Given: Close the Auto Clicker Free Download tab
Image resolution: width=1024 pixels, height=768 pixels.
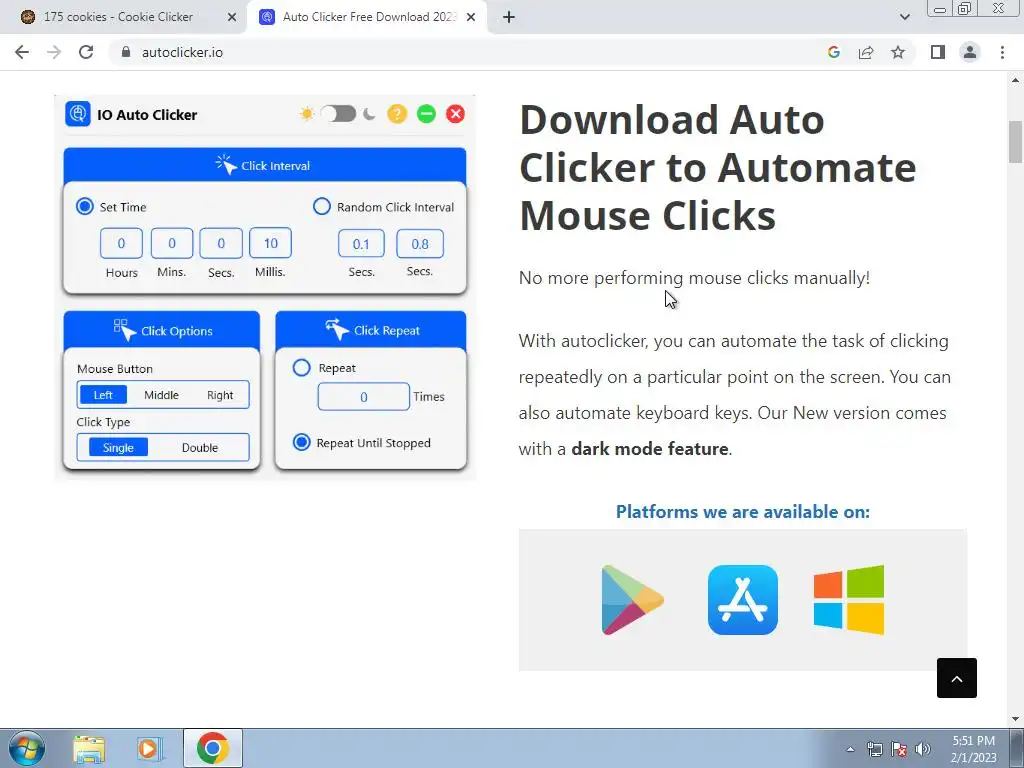Looking at the screenshot, I should tap(471, 17).
